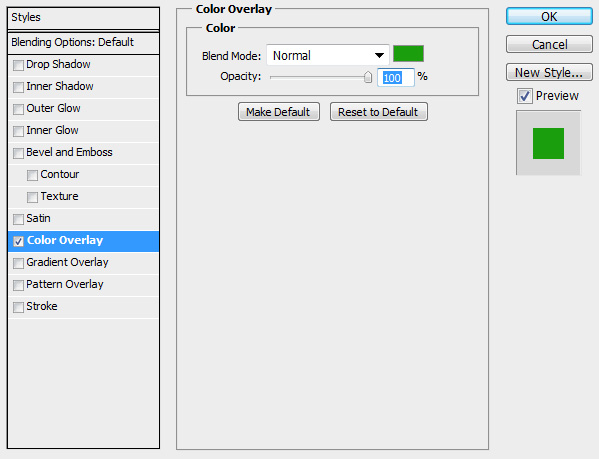Enable the Texture checkbox
The image size is (599, 459).
pyautogui.click(x=32, y=197)
